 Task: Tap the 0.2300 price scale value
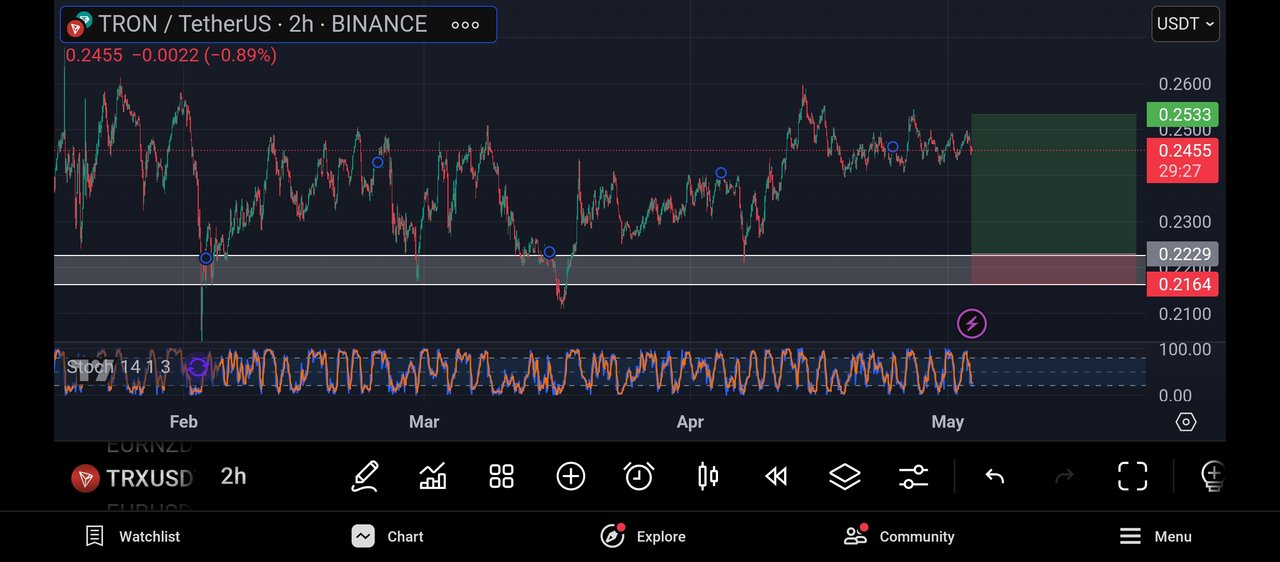pyautogui.click(x=1184, y=222)
